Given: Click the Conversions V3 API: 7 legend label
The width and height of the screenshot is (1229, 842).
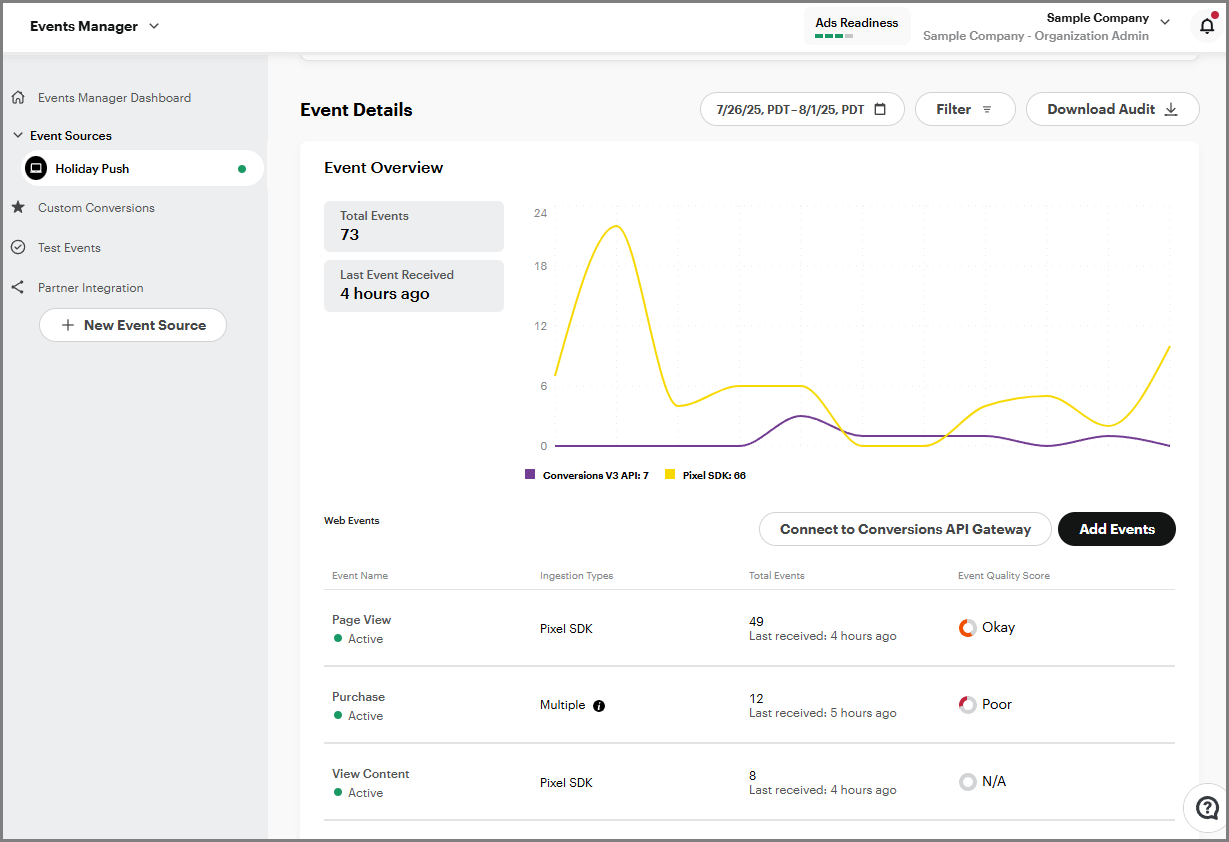Looking at the screenshot, I should point(596,476).
